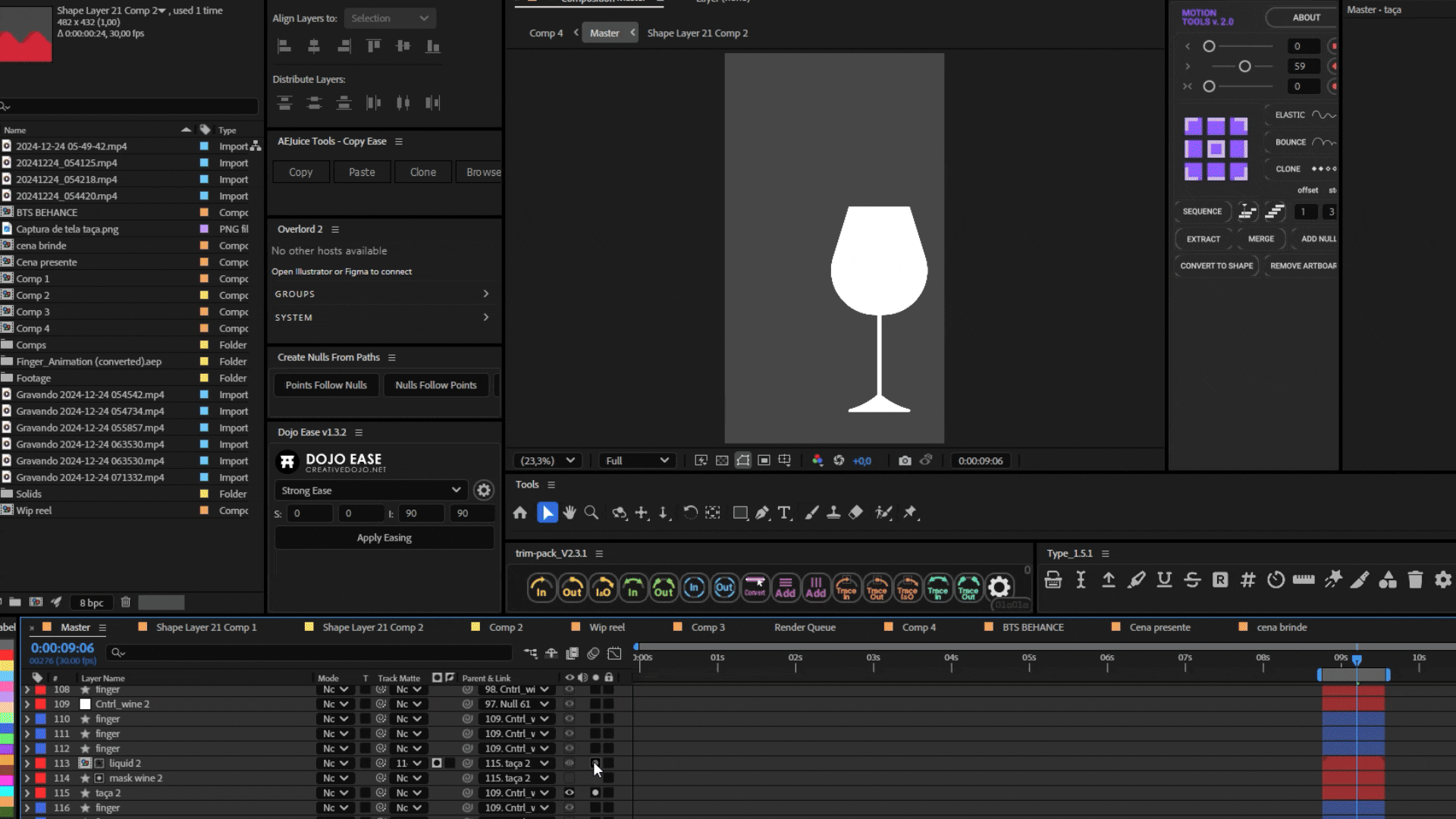Toggle visibility of Cntrl_wine 2 layer
Image resolution: width=1456 pixels, height=819 pixels.
pyautogui.click(x=569, y=704)
